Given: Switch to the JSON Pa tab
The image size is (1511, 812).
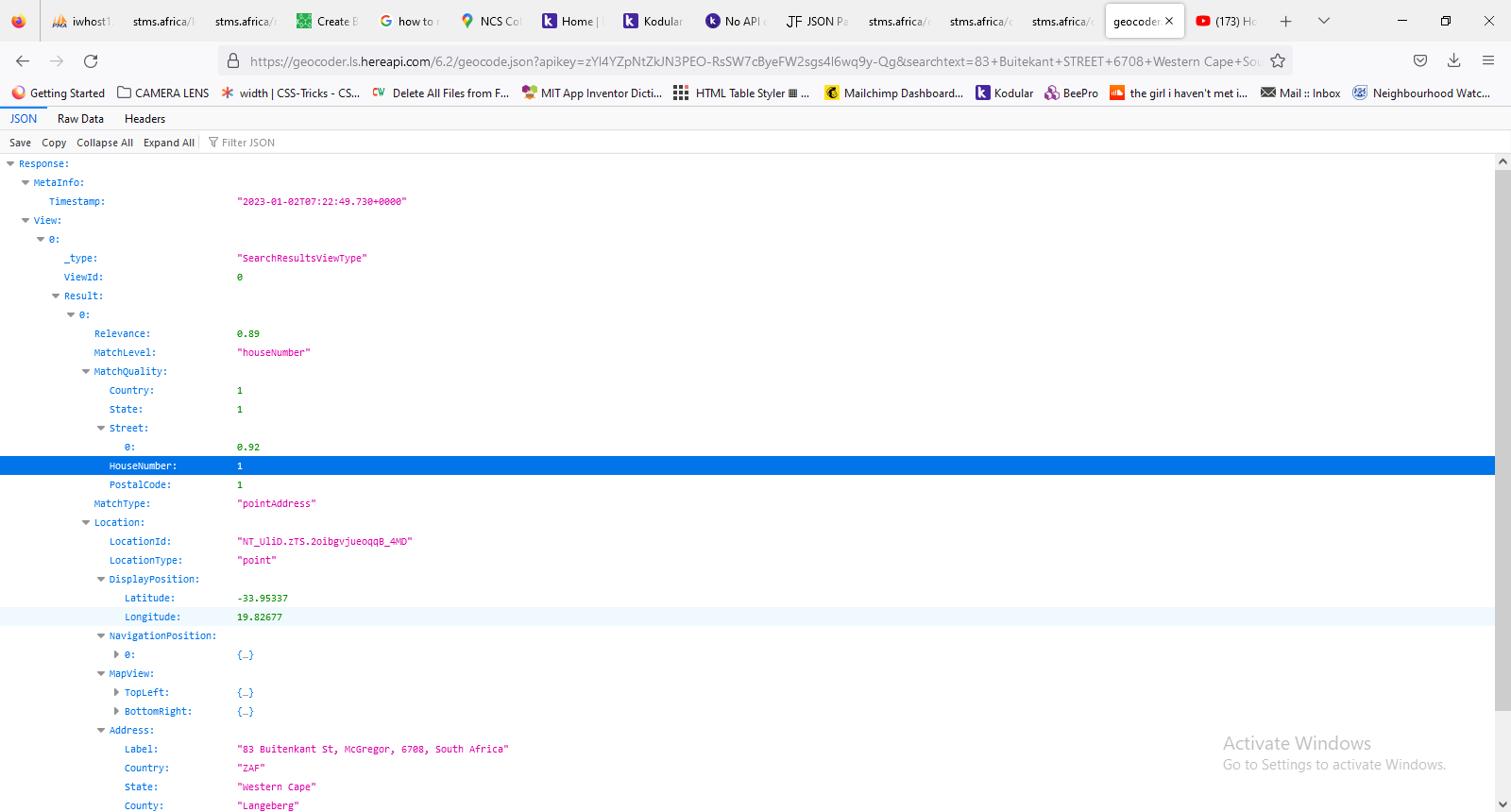Looking at the screenshot, I should pos(817,21).
